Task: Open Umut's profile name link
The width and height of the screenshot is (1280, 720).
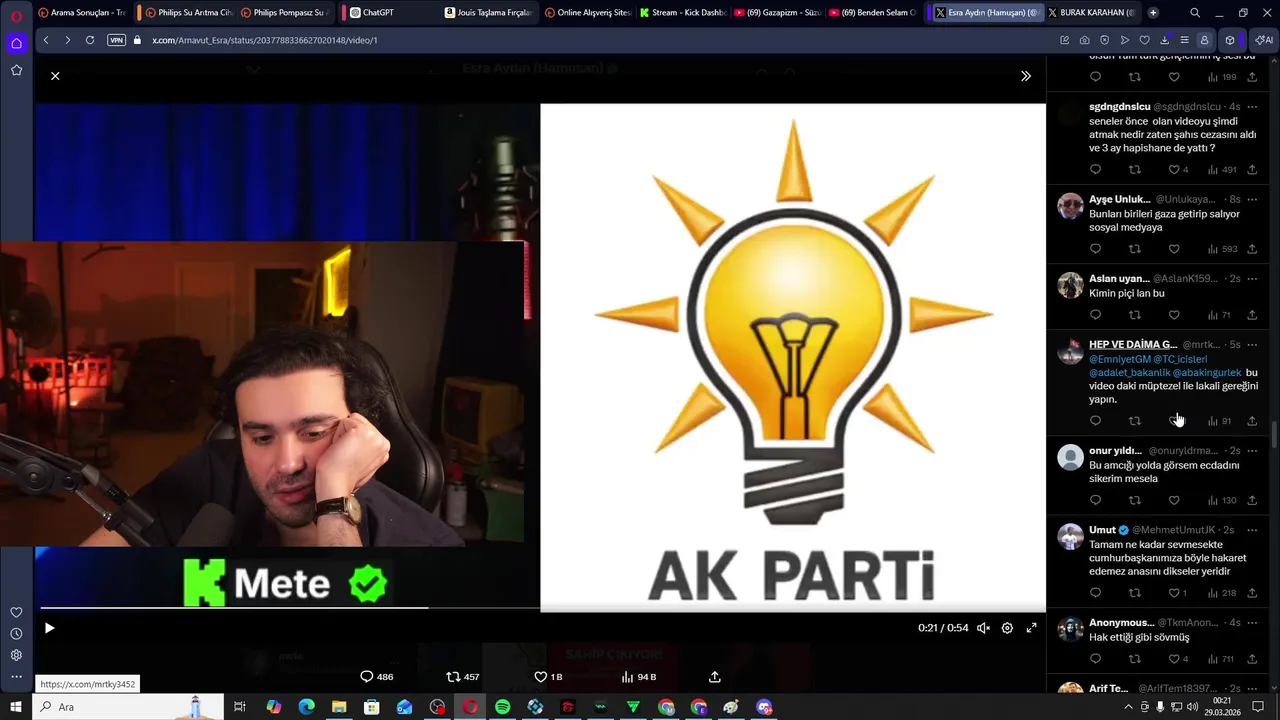Action: point(1102,530)
